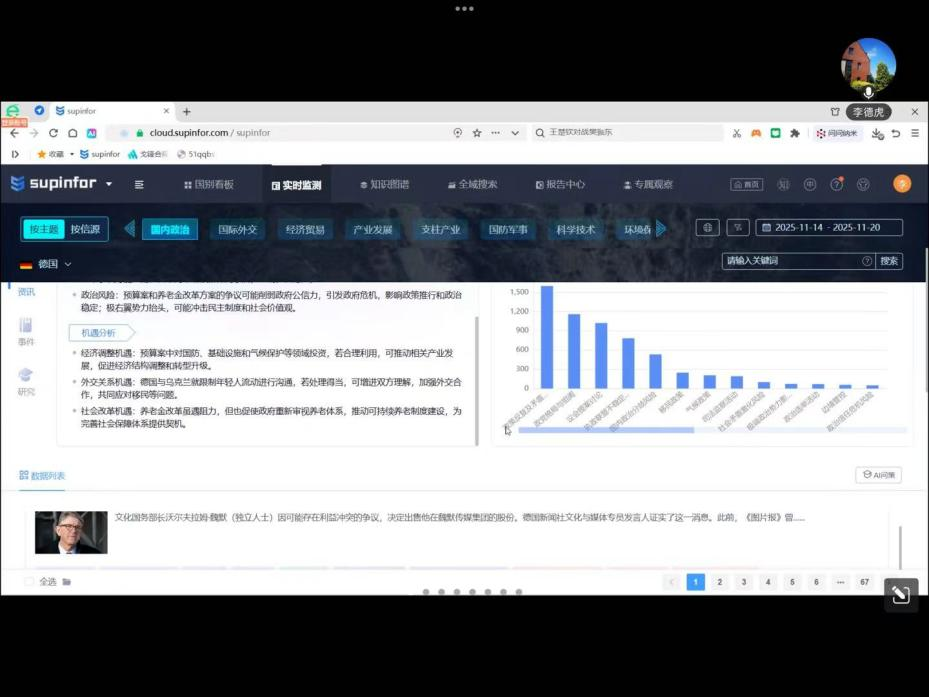Image resolution: width=929 pixels, height=697 pixels.
Task: Open the date range picker 2025-11-14 - 2025-11-20
Action: (x=829, y=228)
